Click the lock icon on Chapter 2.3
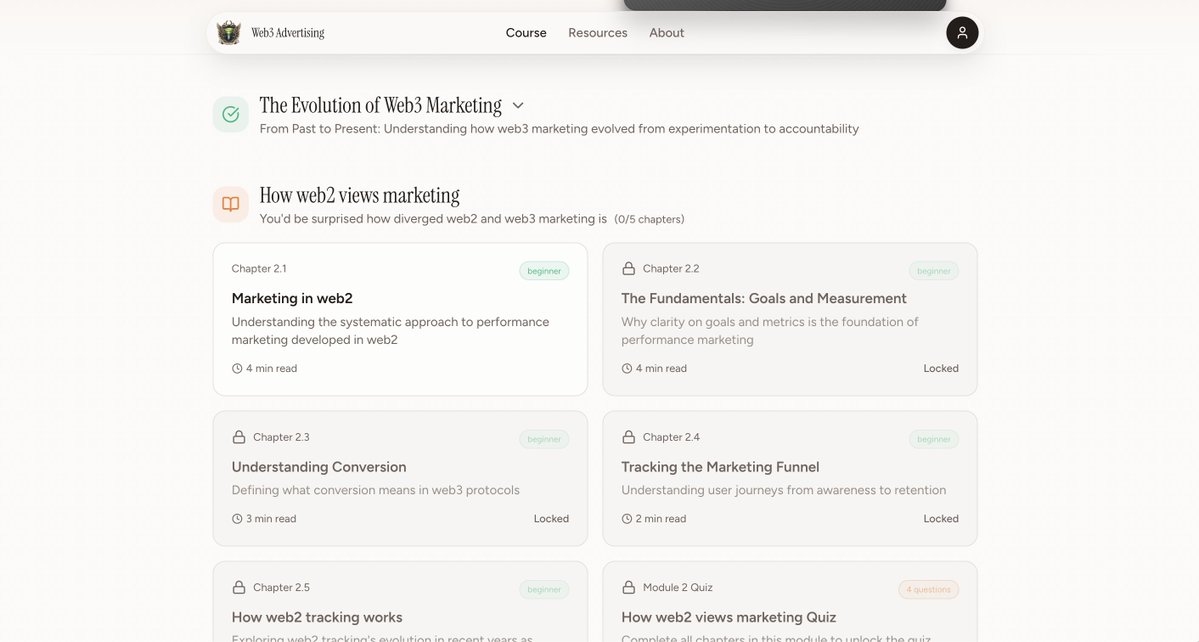This screenshot has height=642, width=1199. pos(239,437)
